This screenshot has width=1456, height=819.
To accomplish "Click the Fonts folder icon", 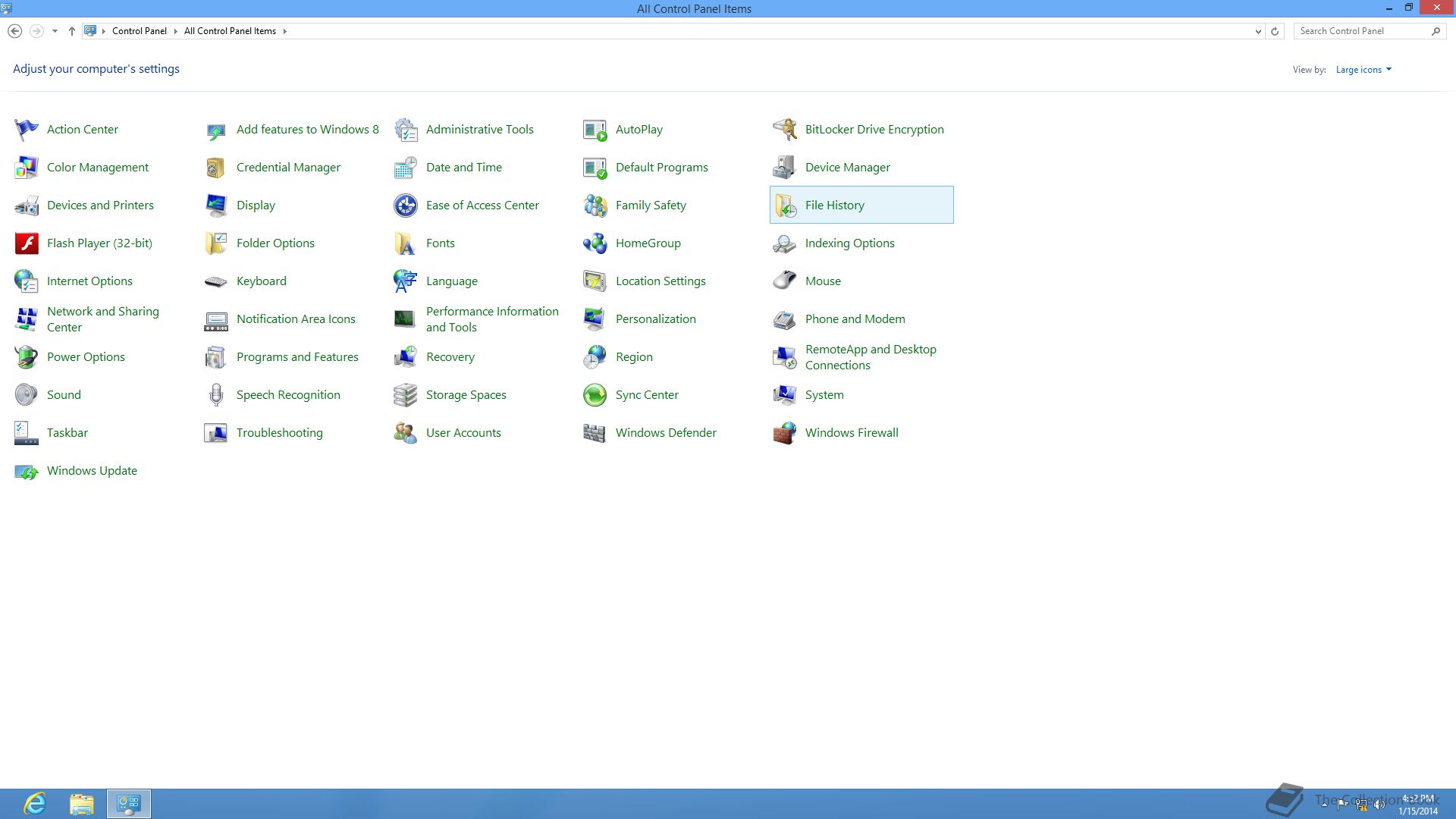I will [406, 243].
